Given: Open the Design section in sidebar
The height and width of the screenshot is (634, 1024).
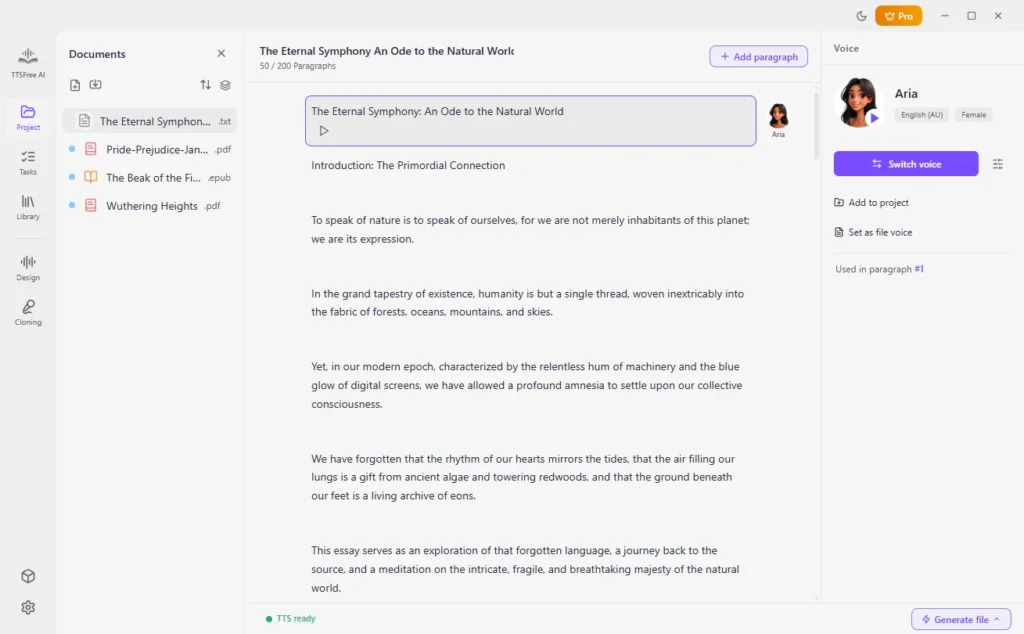Looking at the screenshot, I should pyautogui.click(x=28, y=268).
